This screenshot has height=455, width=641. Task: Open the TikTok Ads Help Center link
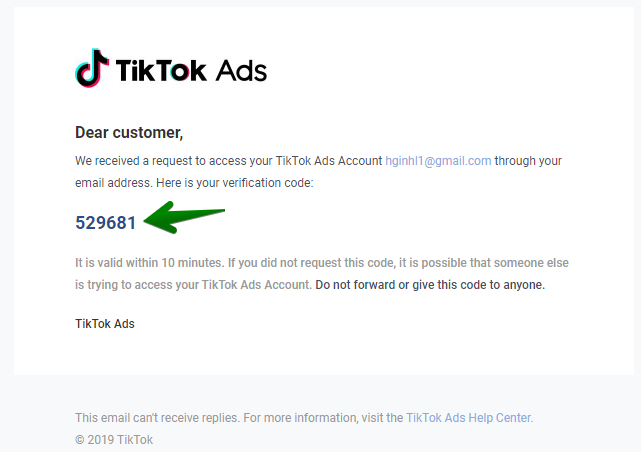click(x=469, y=418)
